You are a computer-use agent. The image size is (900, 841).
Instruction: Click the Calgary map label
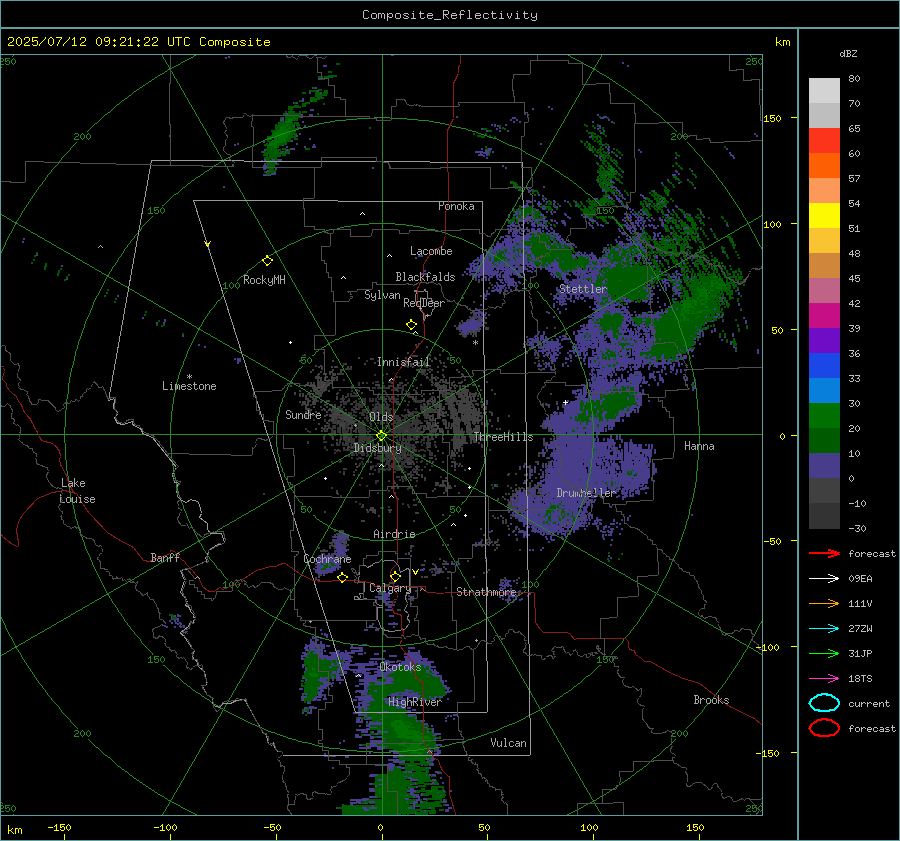pyautogui.click(x=390, y=588)
